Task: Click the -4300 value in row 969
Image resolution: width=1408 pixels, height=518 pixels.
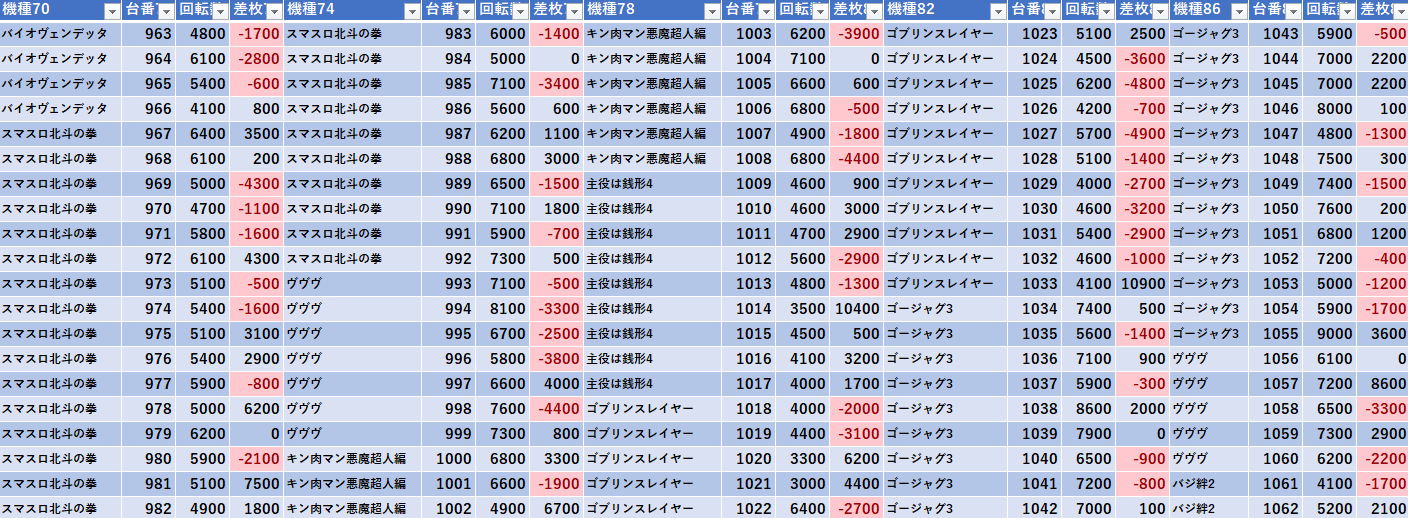Action: (x=257, y=184)
